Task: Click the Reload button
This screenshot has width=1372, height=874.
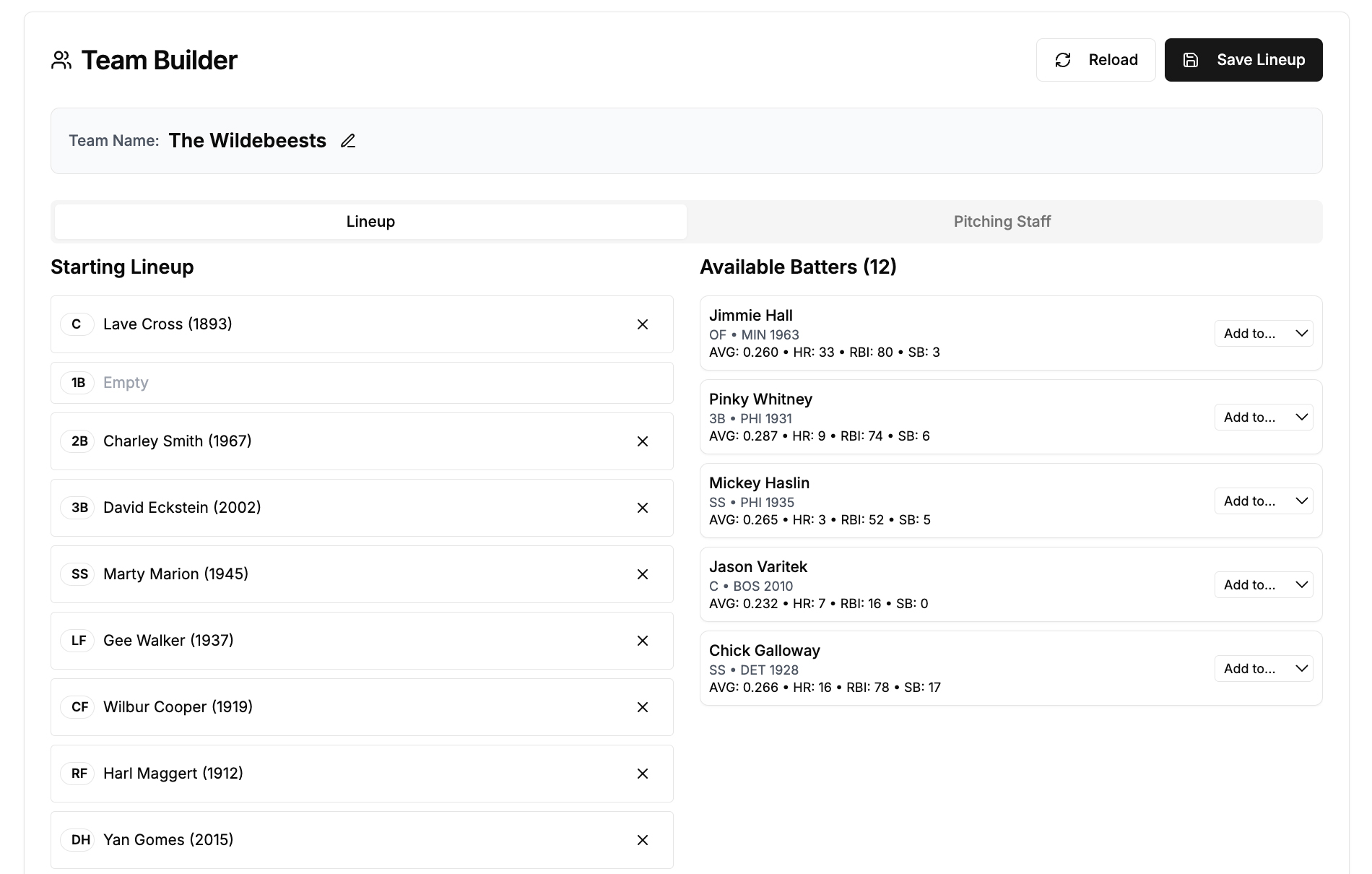Action: [x=1096, y=60]
